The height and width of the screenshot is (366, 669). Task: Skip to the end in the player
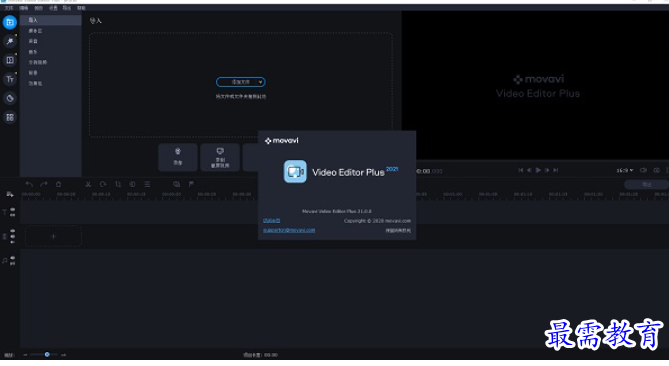(x=556, y=170)
